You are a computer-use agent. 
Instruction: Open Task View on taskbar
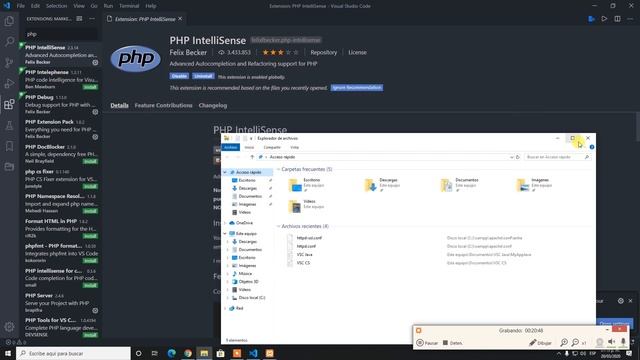[x=155, y=353]
